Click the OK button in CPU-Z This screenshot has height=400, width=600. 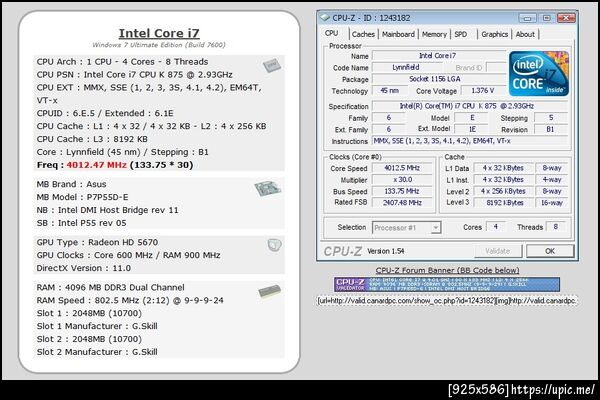(550, 251)
